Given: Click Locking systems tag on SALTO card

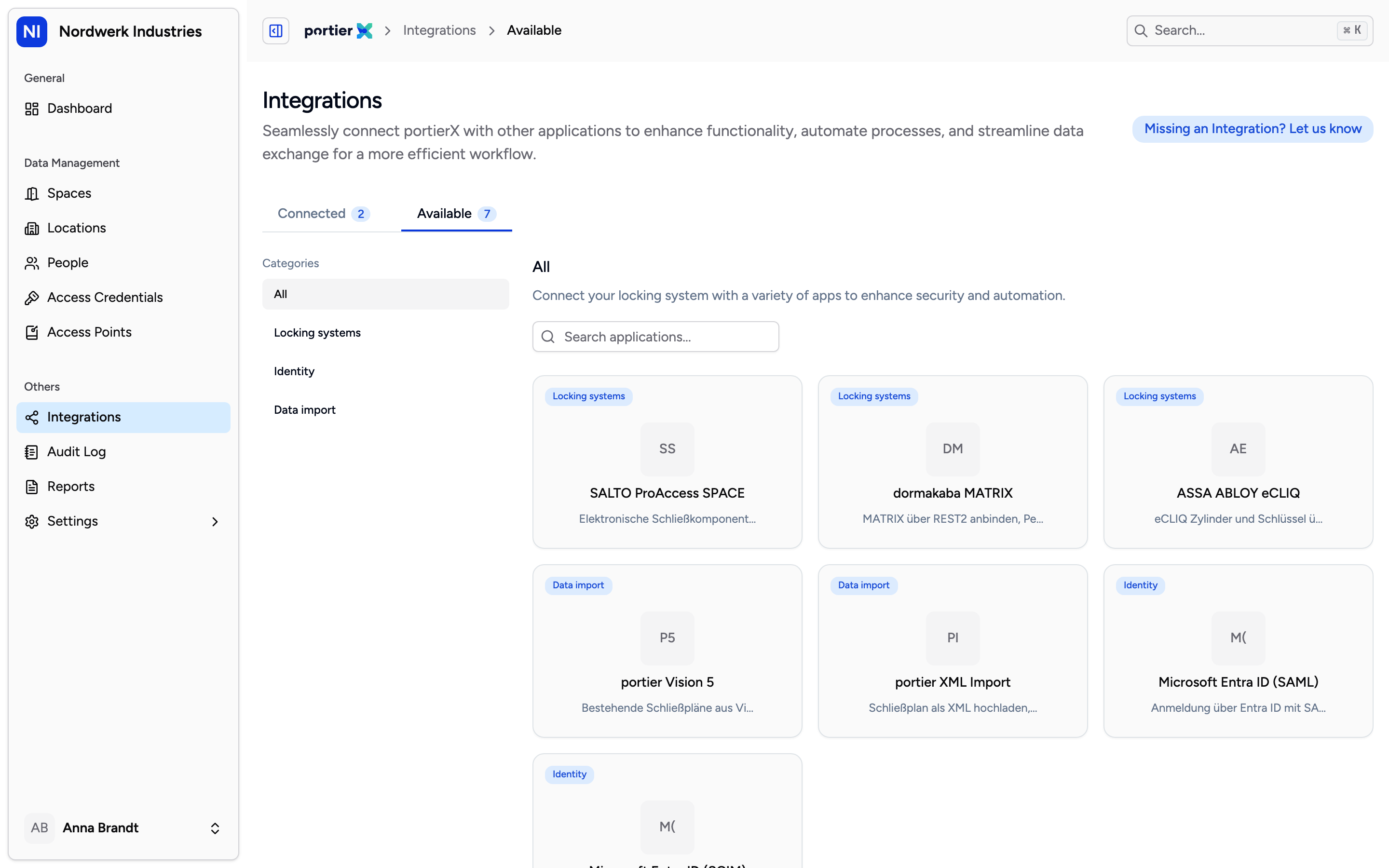Looking at the screenshot, I should (588, 396).
